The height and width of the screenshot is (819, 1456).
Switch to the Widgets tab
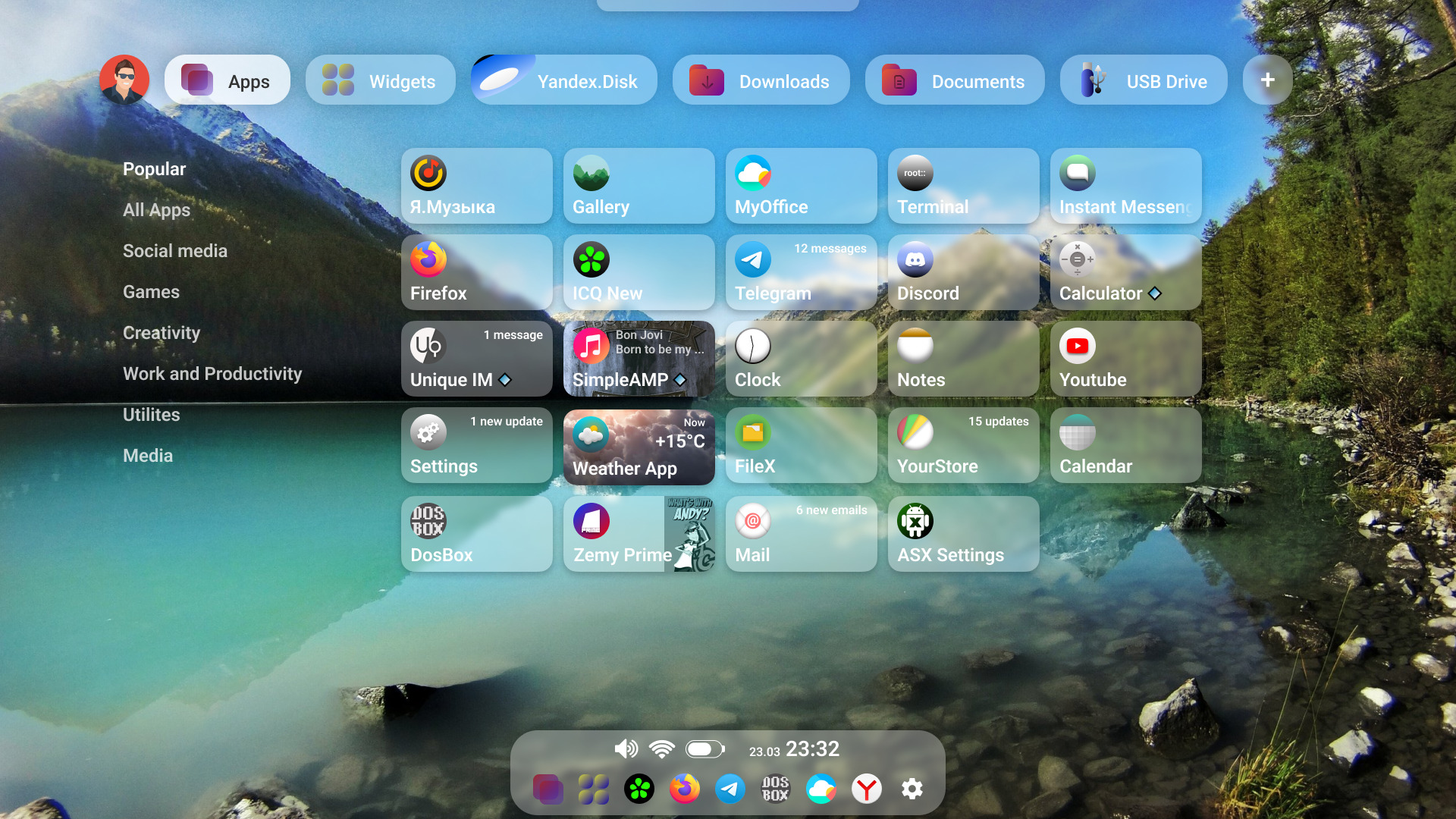pyautogui.click(x=380, y=80)
